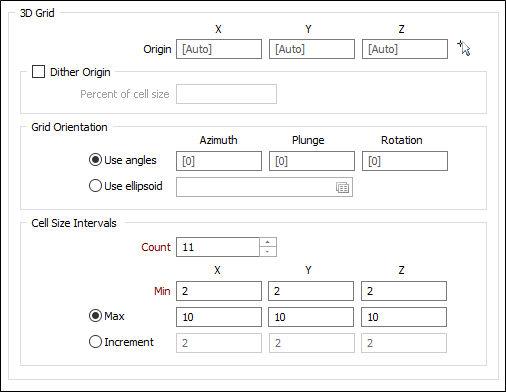The image size is (506, 392).
Task: Click the Plunge angle field
Action: click(x=312, y=161)
